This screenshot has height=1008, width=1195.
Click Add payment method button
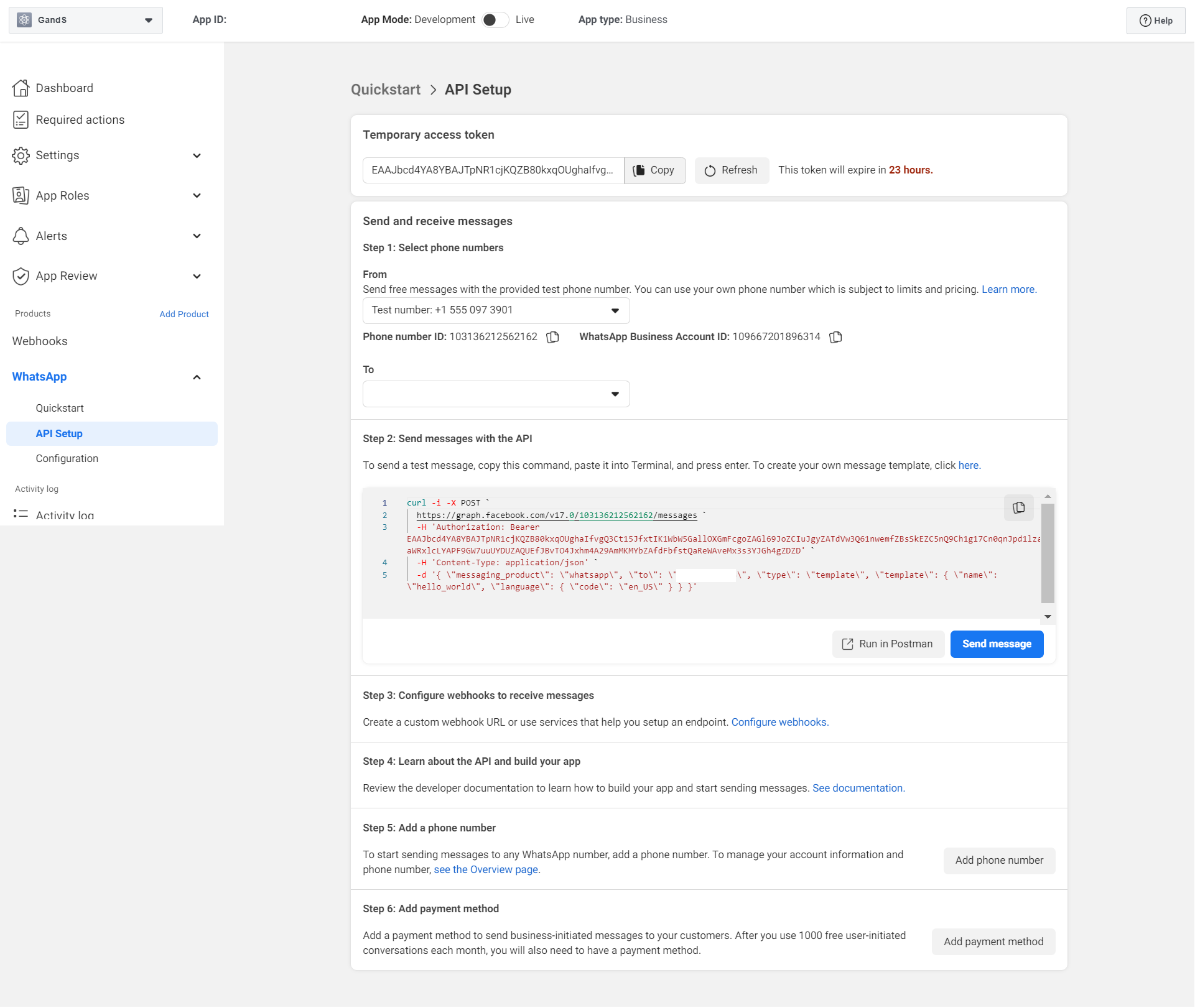993,942
